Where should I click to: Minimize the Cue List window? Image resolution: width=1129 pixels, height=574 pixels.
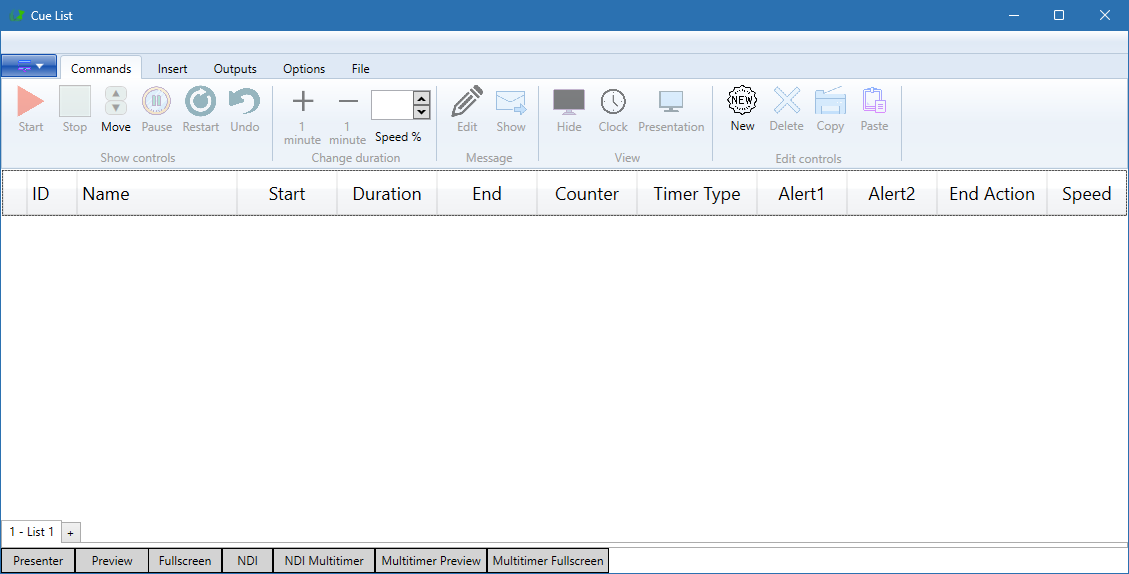coord(1014,15)
